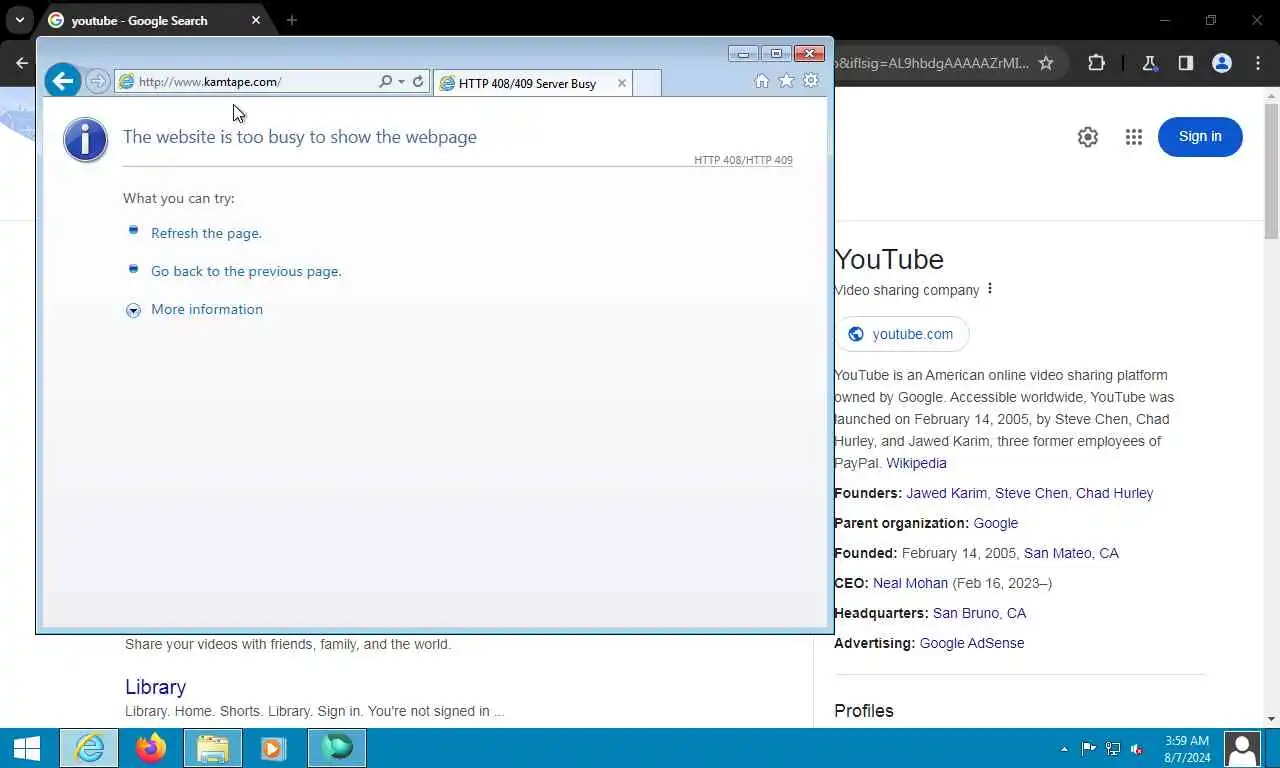Click the Action Center flag tray icon

point(1088,748)
